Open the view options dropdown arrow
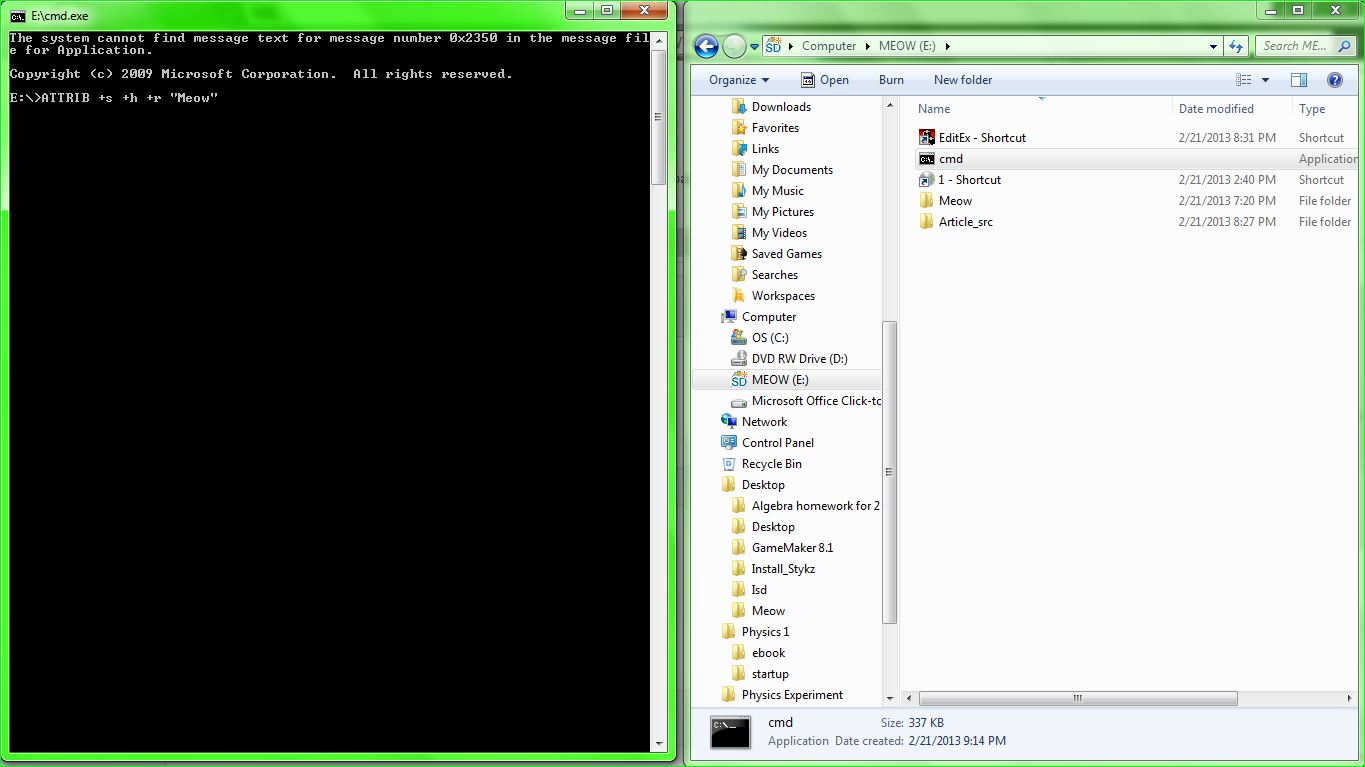 (1265, 80)
